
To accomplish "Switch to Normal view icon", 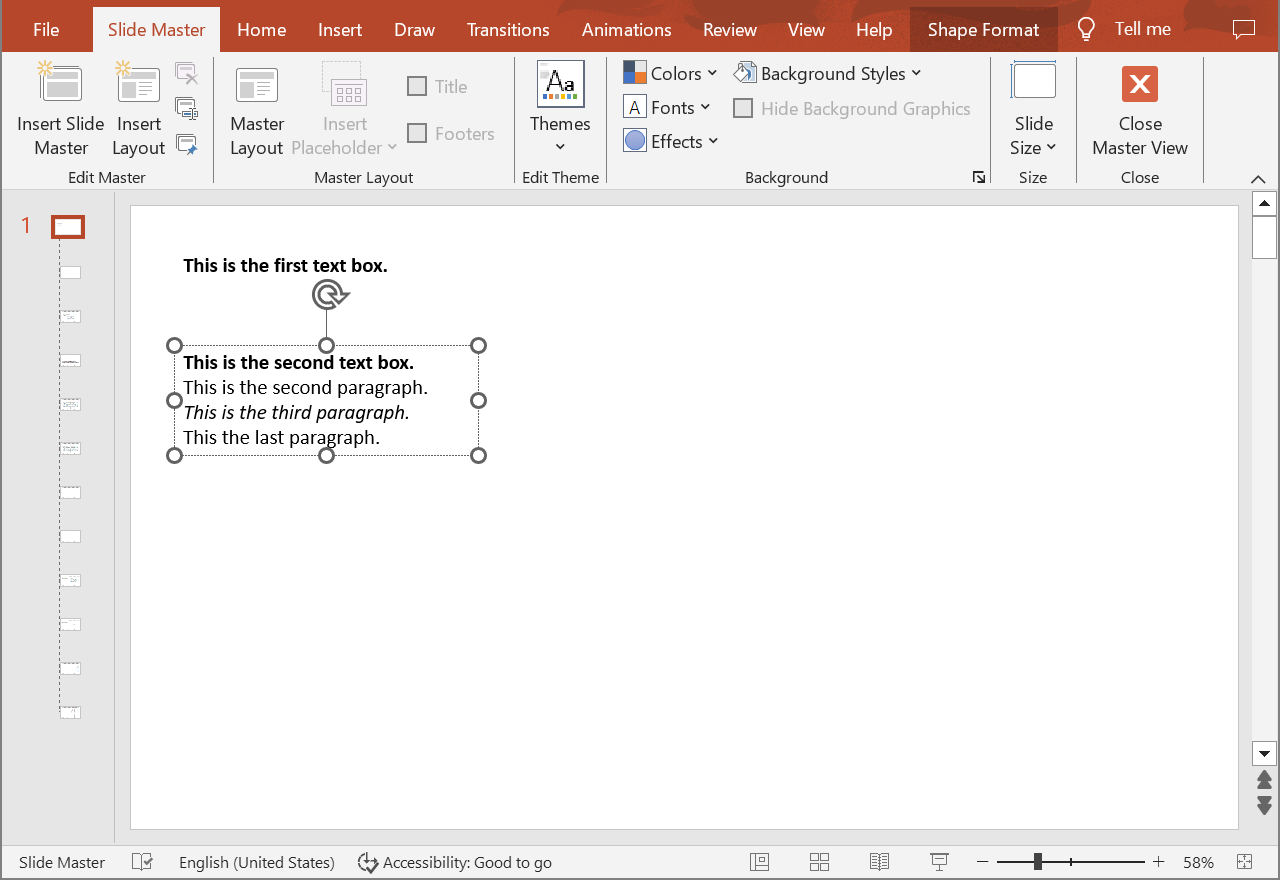I will (760, 862).
